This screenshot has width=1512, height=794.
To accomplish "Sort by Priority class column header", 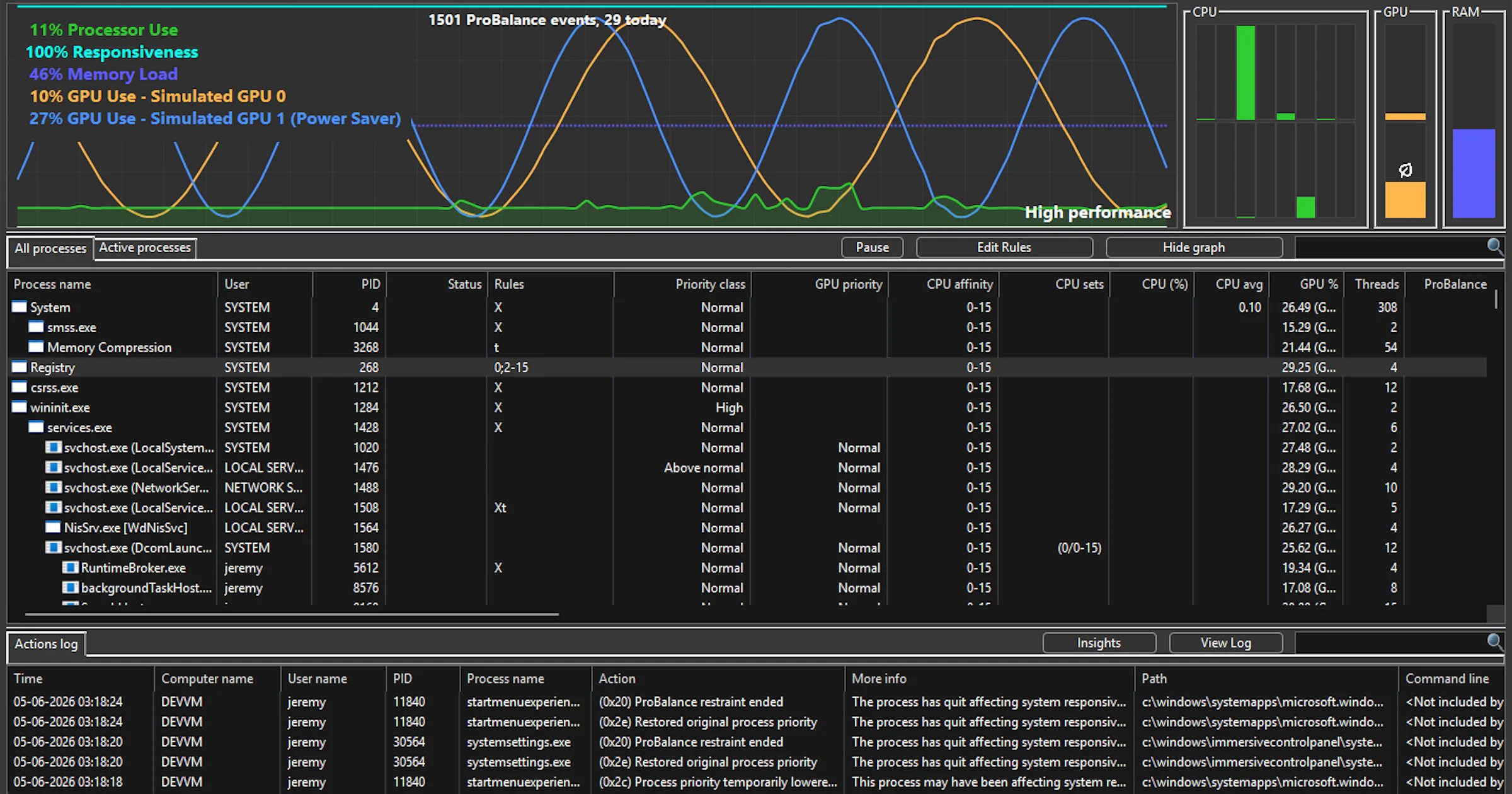I will click(x=682, y=284).
